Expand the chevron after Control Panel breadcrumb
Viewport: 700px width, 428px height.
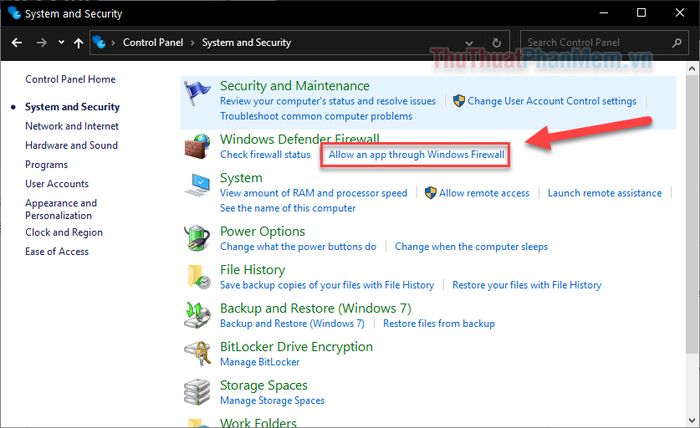pyautogui.click(x=192, y=43)
